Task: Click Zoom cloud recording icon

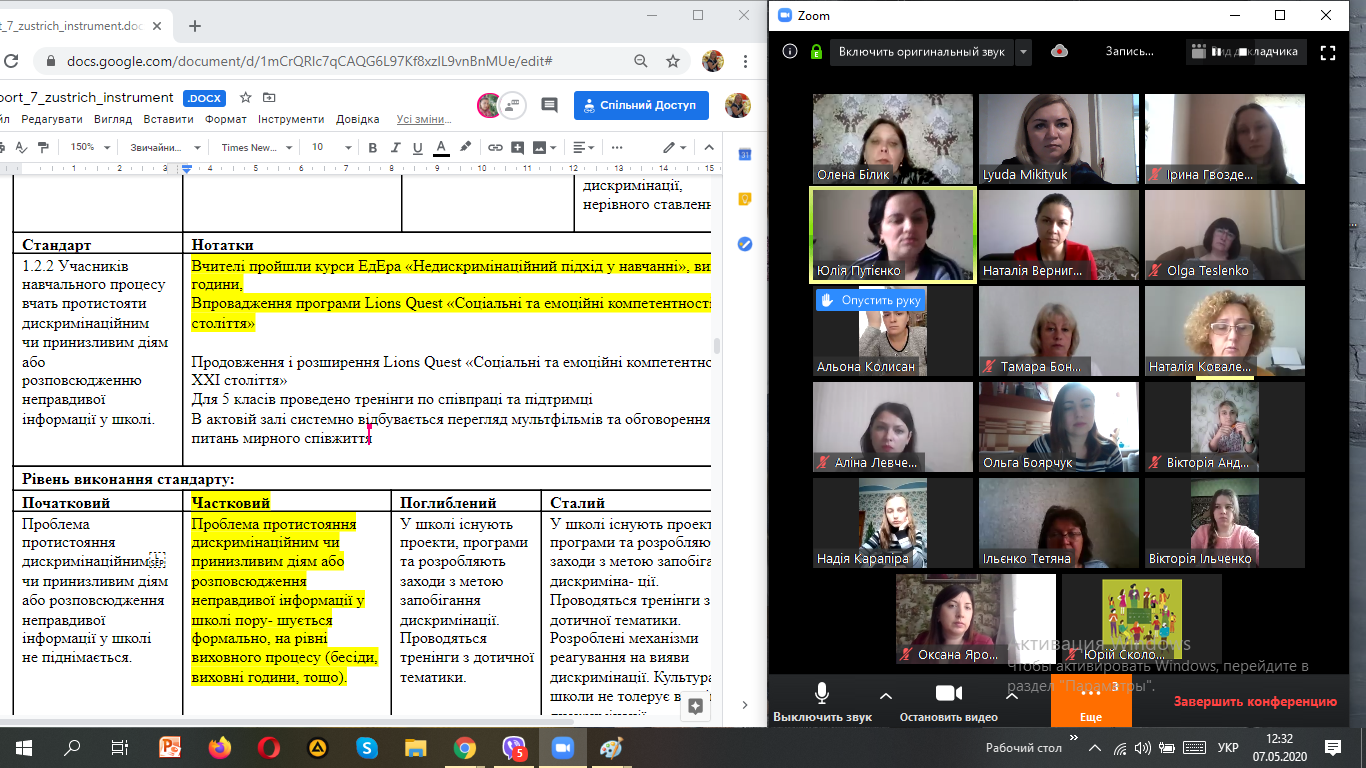Action: point(1060,51)
